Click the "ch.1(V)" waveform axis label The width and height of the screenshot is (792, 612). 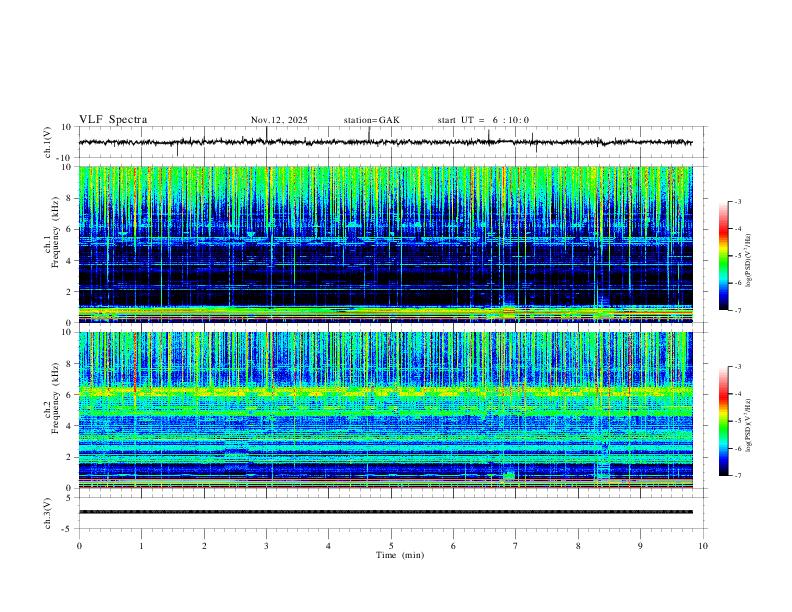[x=48, y=142]
